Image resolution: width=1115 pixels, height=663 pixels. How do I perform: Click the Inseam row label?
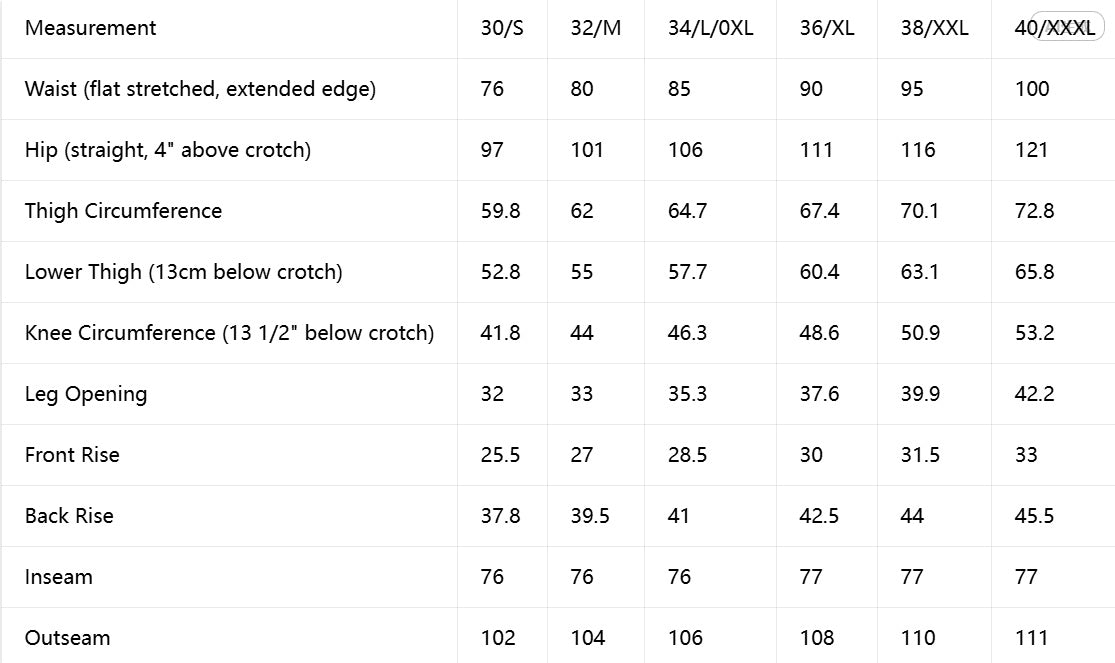tap(58, 577)
